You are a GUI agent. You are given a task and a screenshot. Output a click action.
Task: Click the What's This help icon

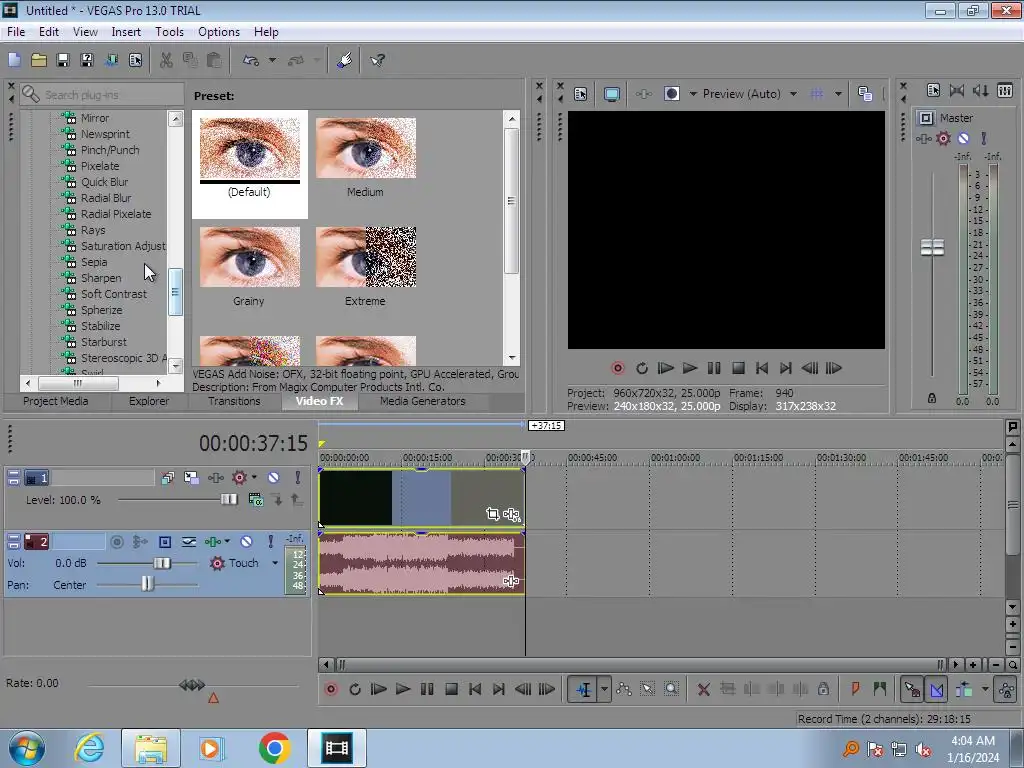coord(377,60)
